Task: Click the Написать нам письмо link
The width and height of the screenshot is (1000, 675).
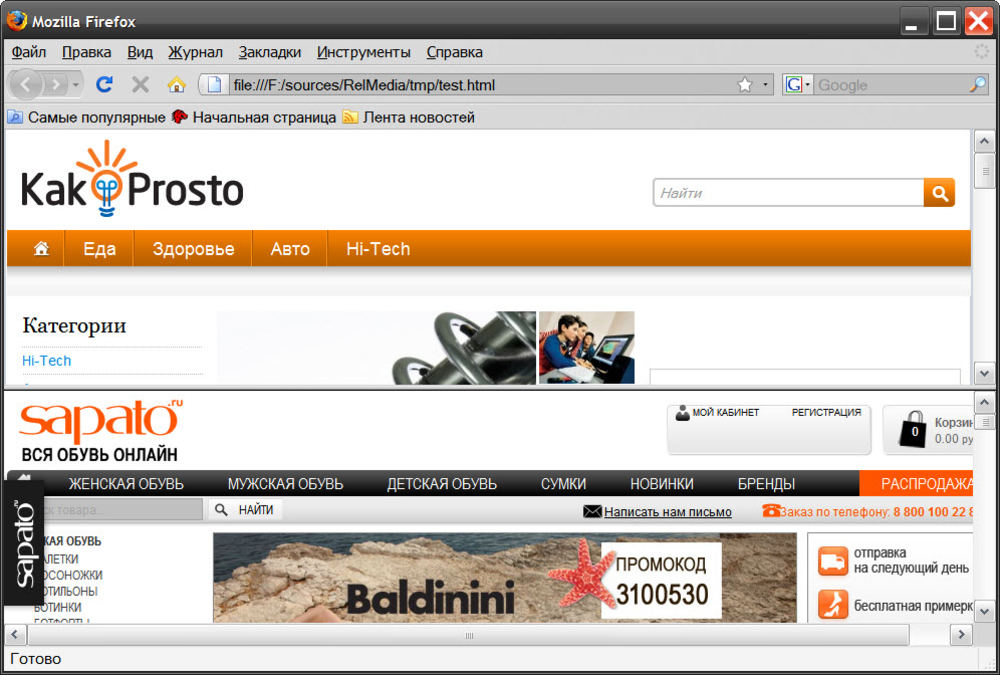Action: [667, 512]
